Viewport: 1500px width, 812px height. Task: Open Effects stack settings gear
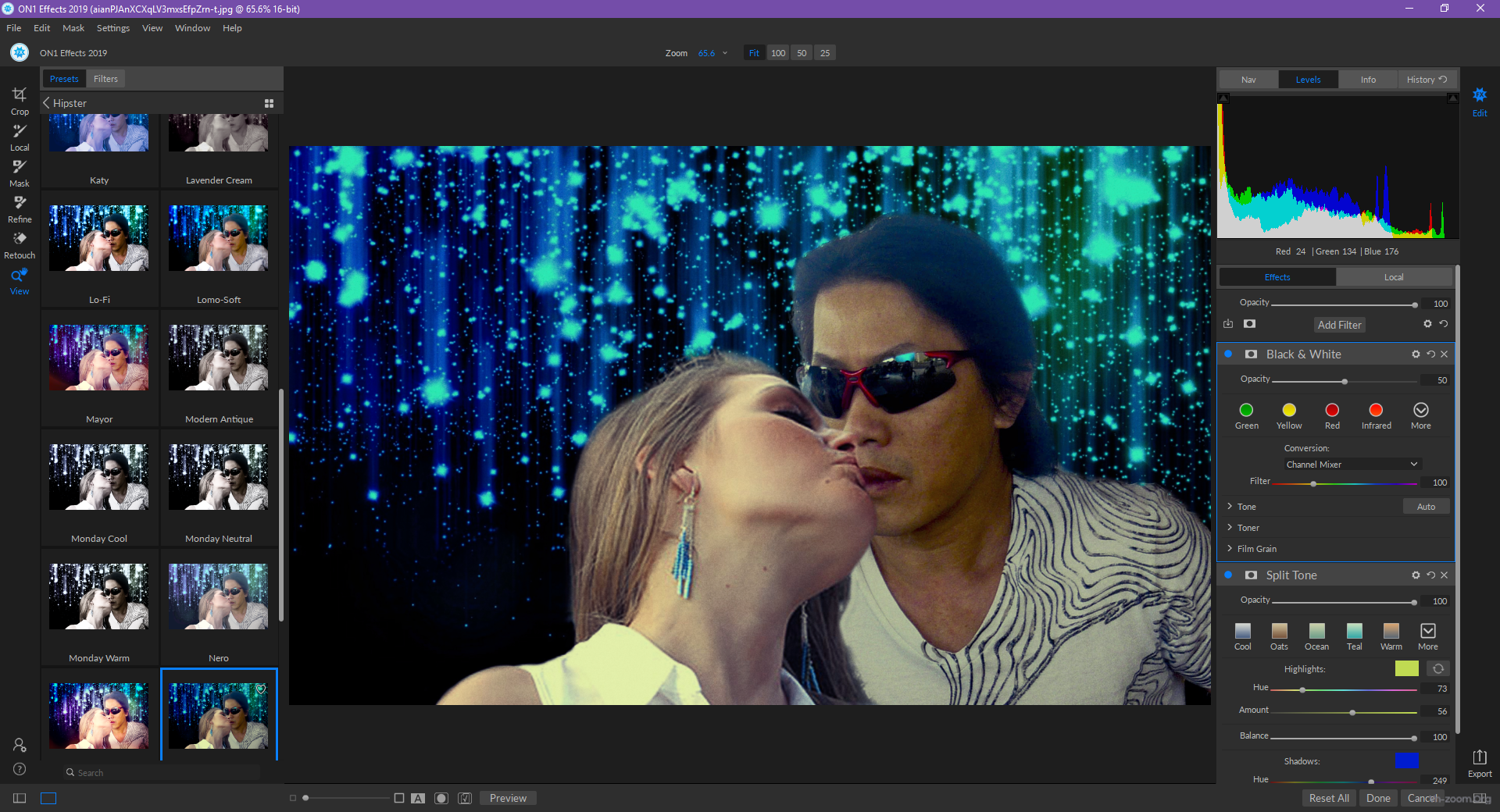point(1427,324)
